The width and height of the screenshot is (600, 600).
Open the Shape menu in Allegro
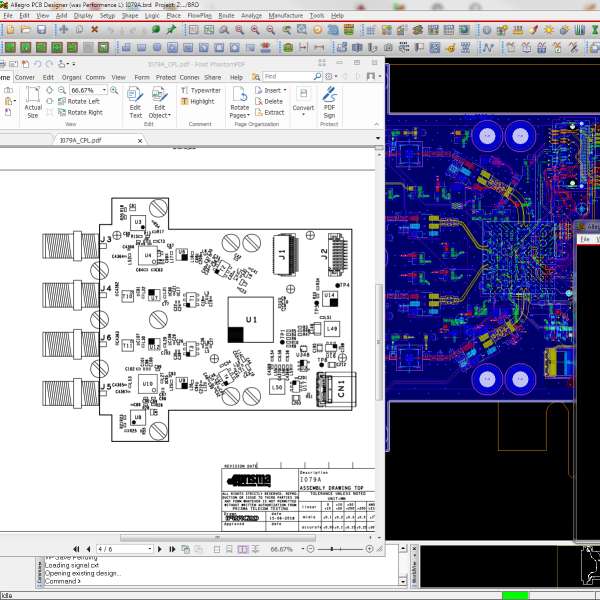click(130, 16)
